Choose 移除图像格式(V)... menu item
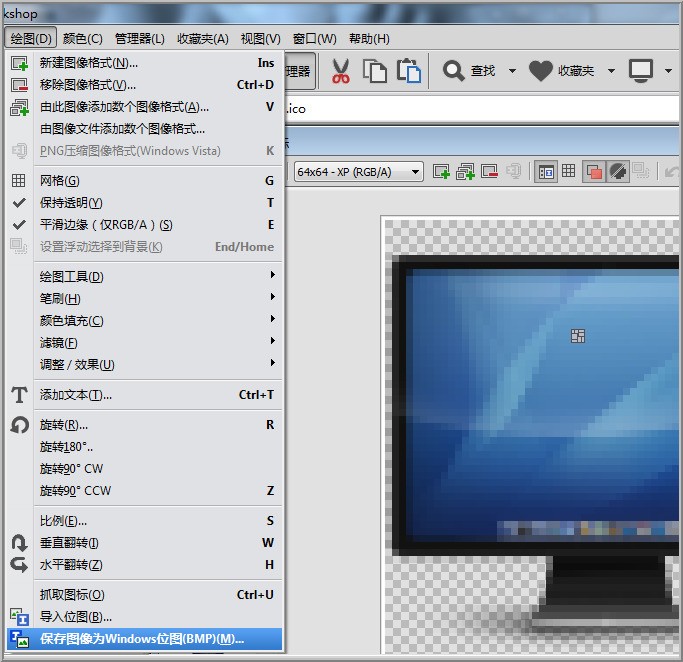The image size is (683, 662). pos(144,84)
